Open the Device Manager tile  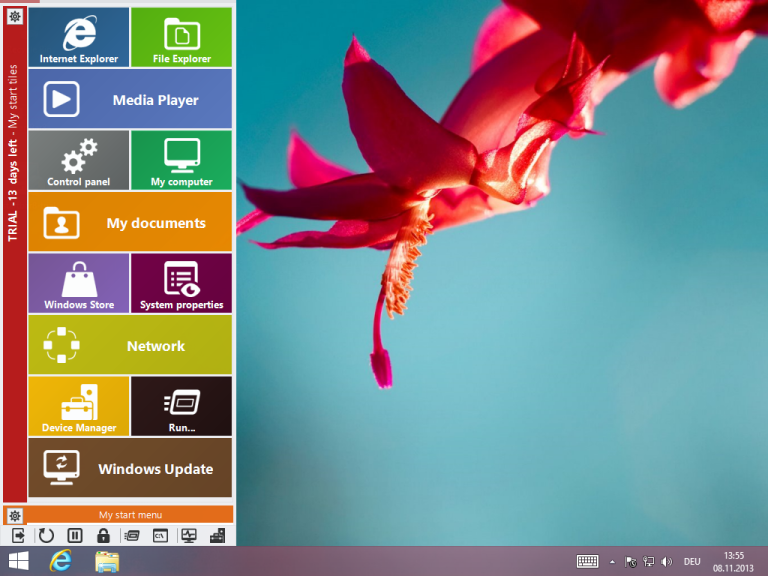click(79, 406)
